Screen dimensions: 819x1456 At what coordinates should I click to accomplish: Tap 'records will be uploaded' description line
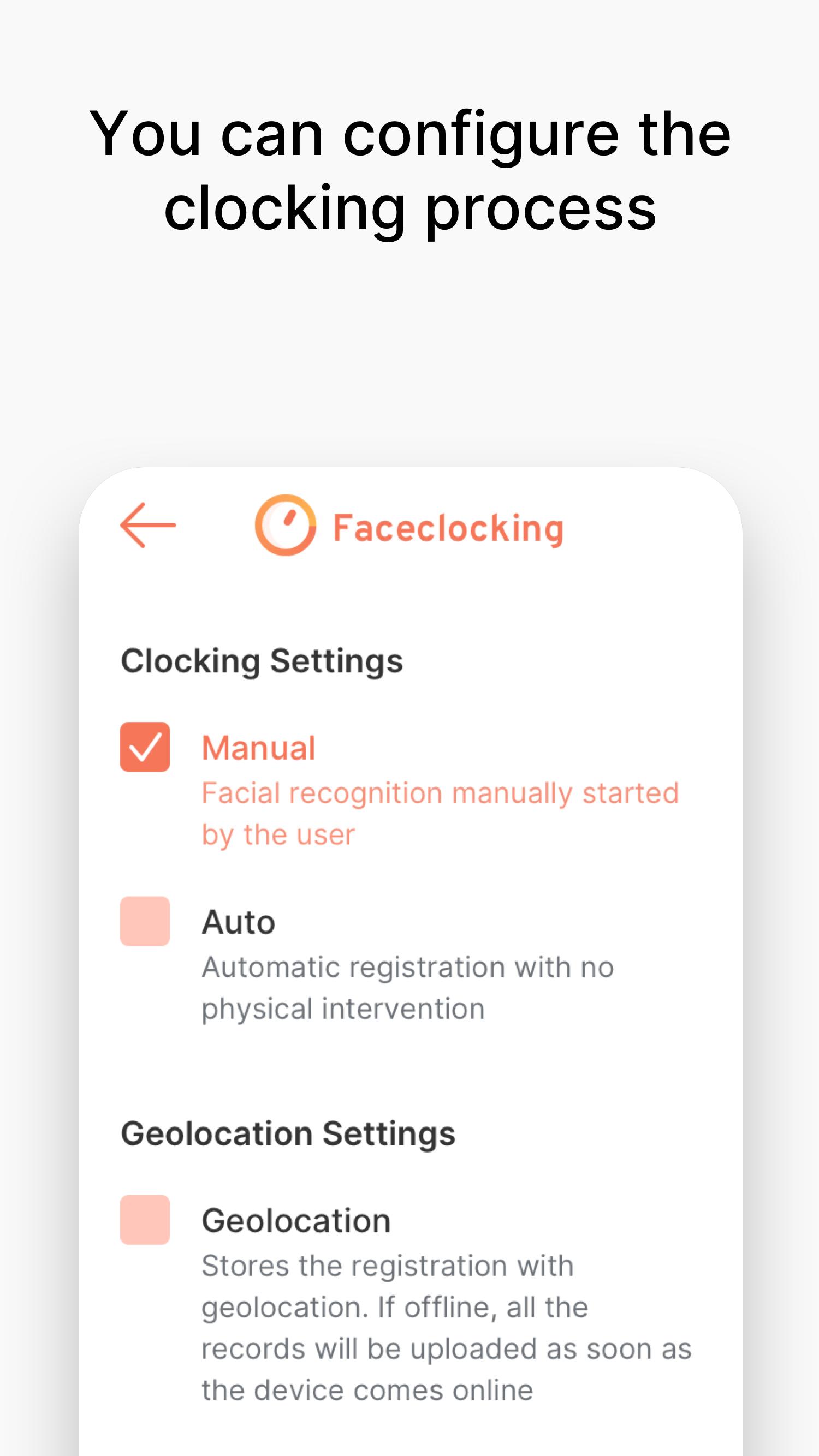tap(447, 1348)
